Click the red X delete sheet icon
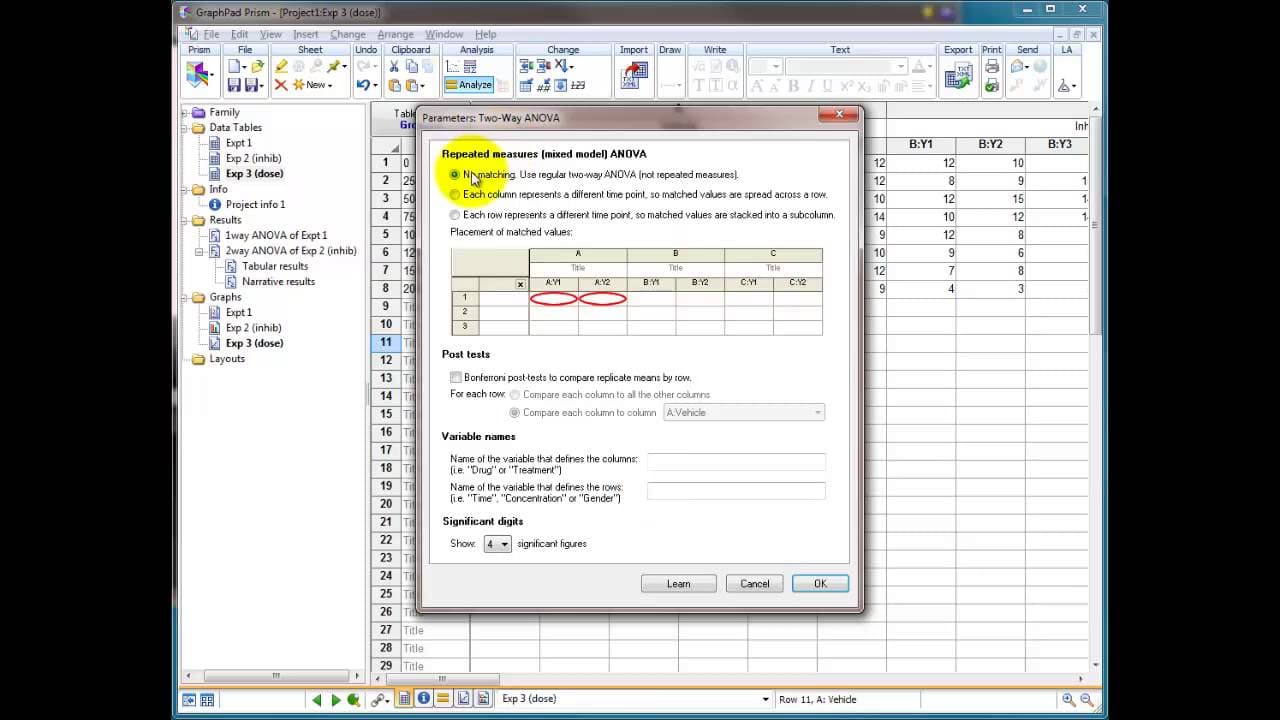1280x720 pixels. pos(281,85)
